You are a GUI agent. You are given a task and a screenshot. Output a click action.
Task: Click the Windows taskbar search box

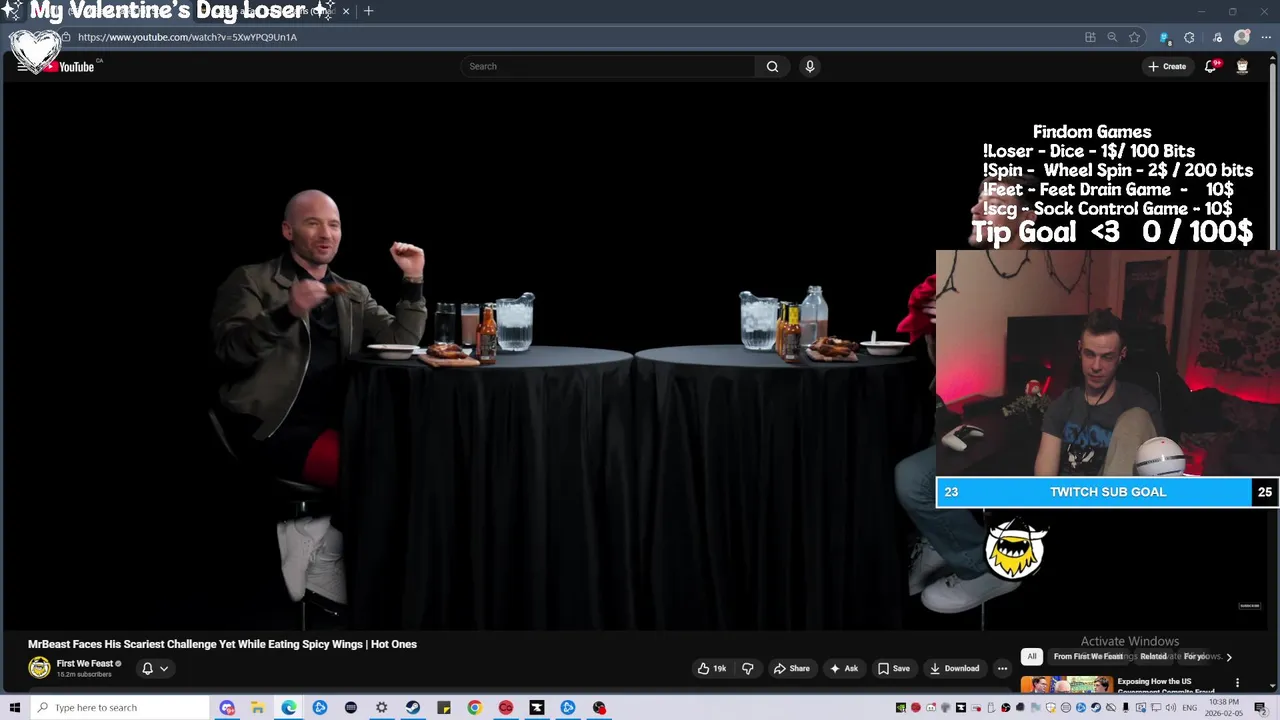pyautogui.click(x=120, y=707)
